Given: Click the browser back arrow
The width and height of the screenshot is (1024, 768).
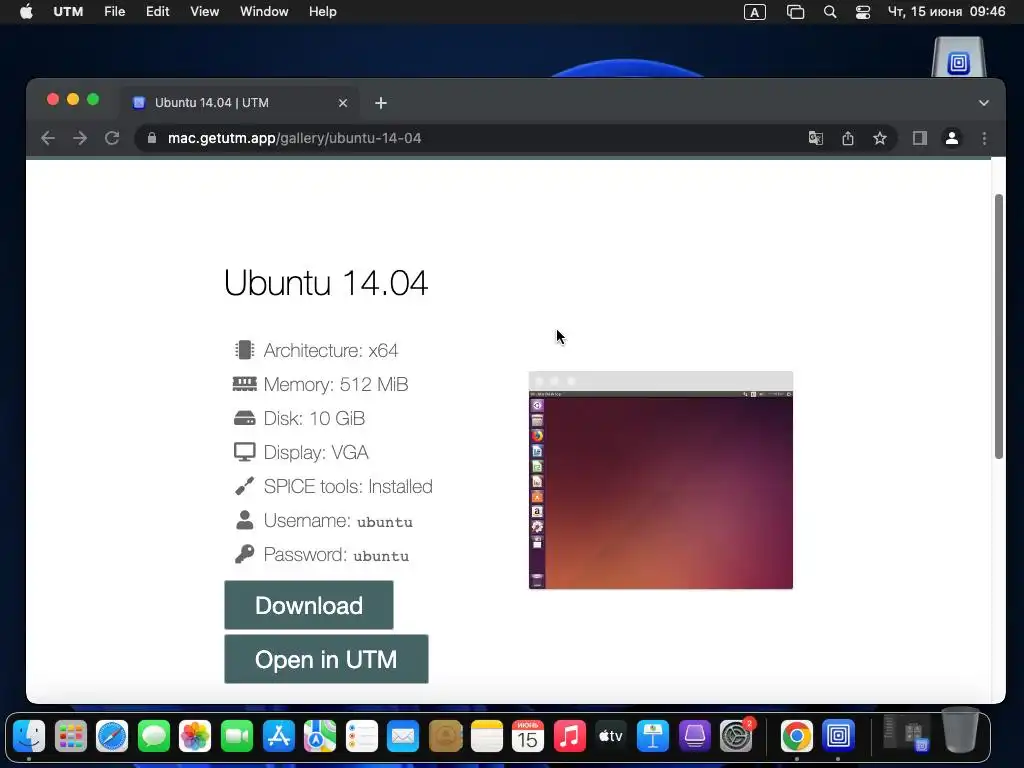Looking at the screenshot, I should click(48, 138).
